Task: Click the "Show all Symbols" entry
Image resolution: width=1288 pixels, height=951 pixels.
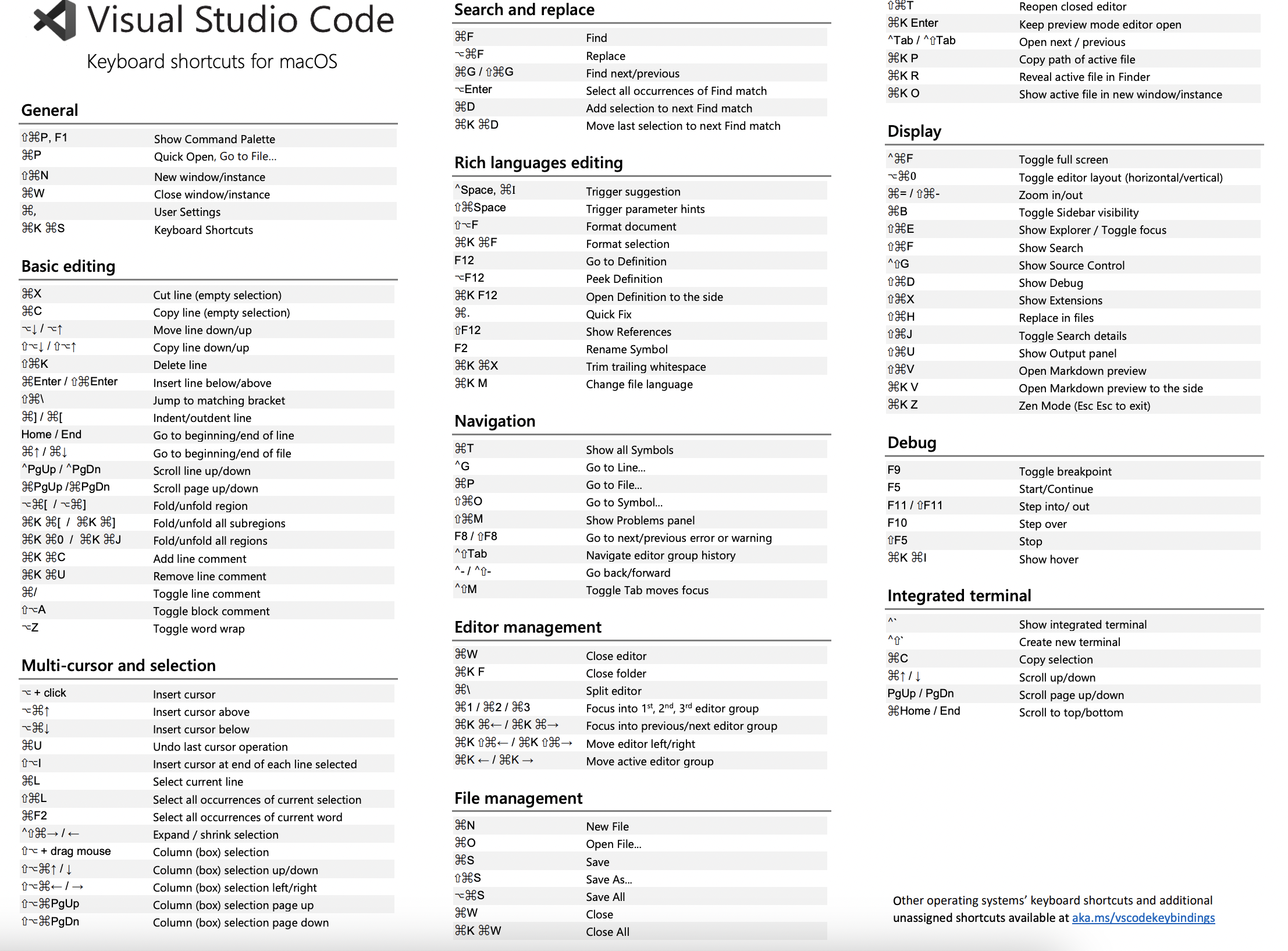Action: [x=629, y=450]
